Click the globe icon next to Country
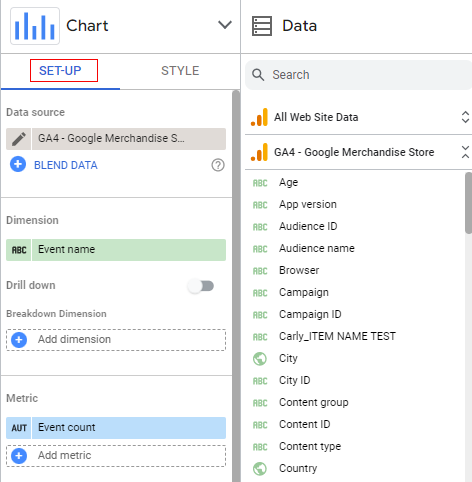 [x=260, y=469]
